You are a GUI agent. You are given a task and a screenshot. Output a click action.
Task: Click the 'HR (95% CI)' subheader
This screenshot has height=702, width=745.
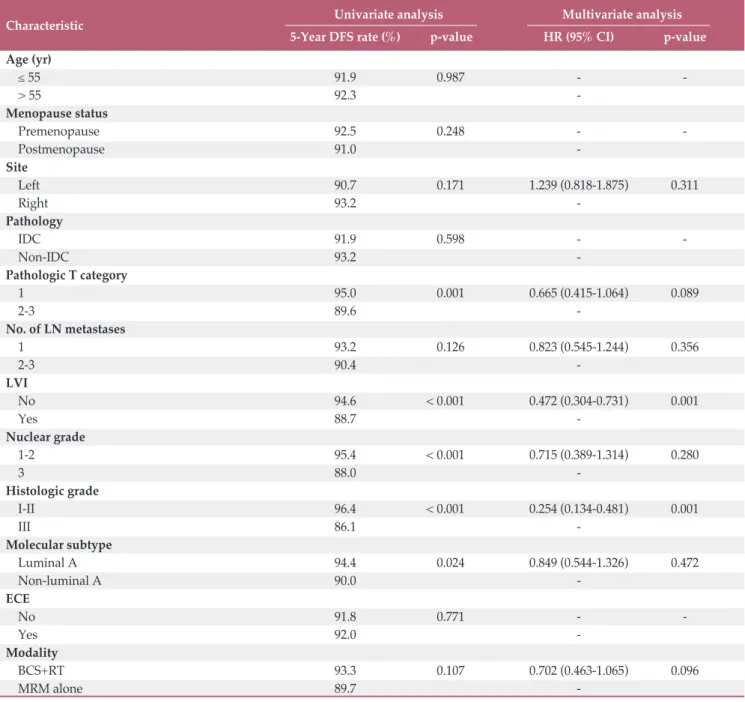pyautogui.click(x=579, y=37)
